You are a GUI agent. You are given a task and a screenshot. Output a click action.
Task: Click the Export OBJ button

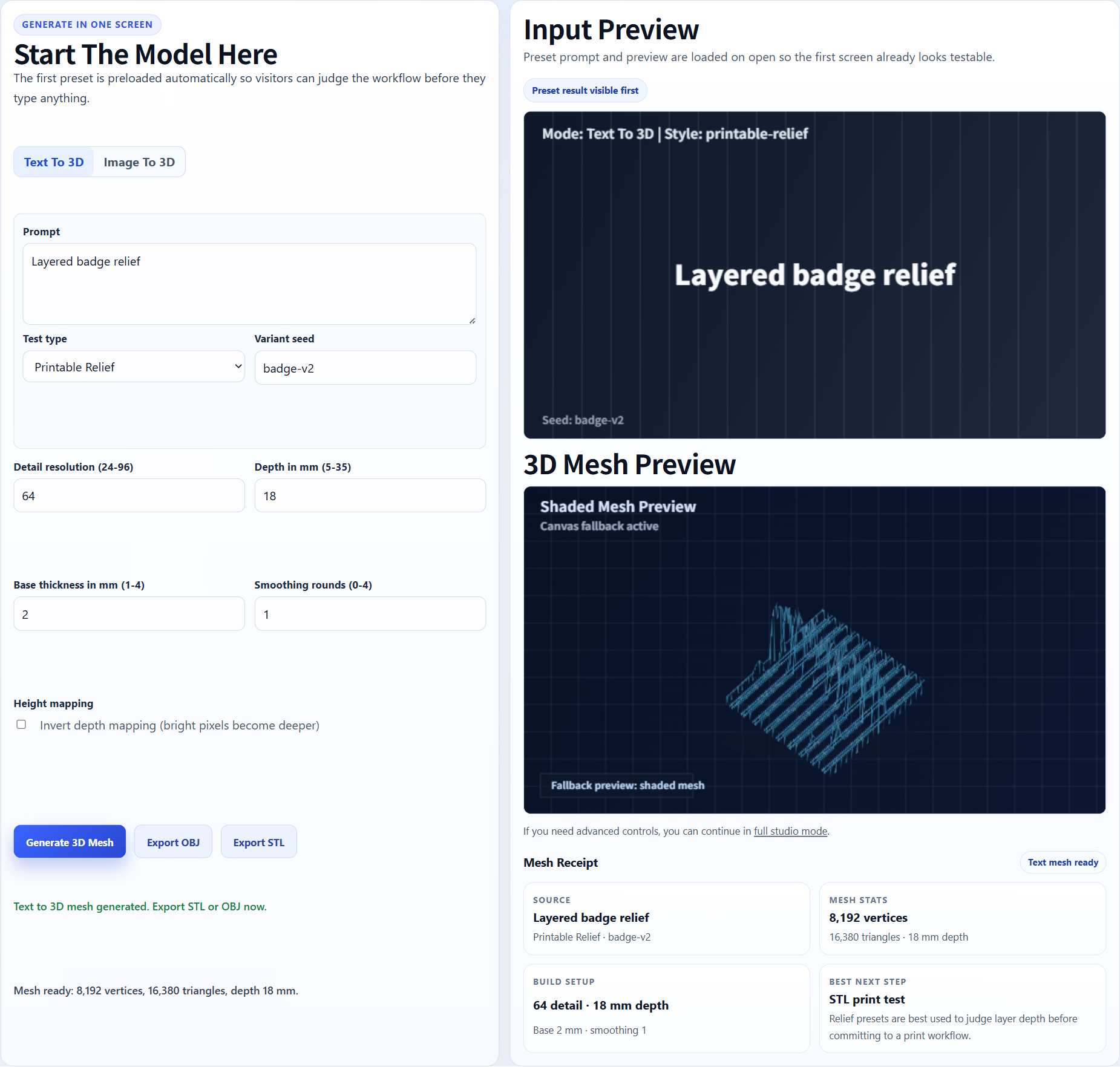(x=173, y=842)
